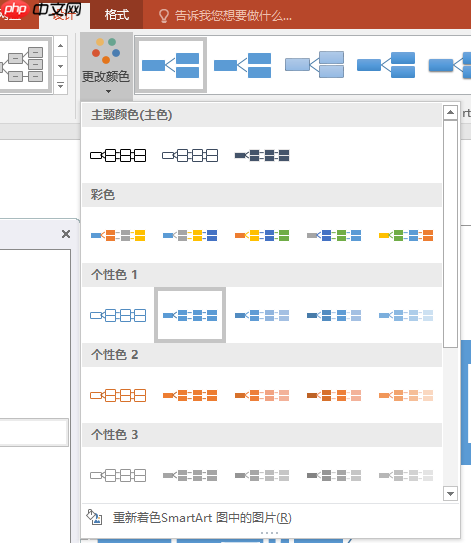
Task: Select highlighted solid blue fill in 个性色 1
Action: (x=190, y=315)
